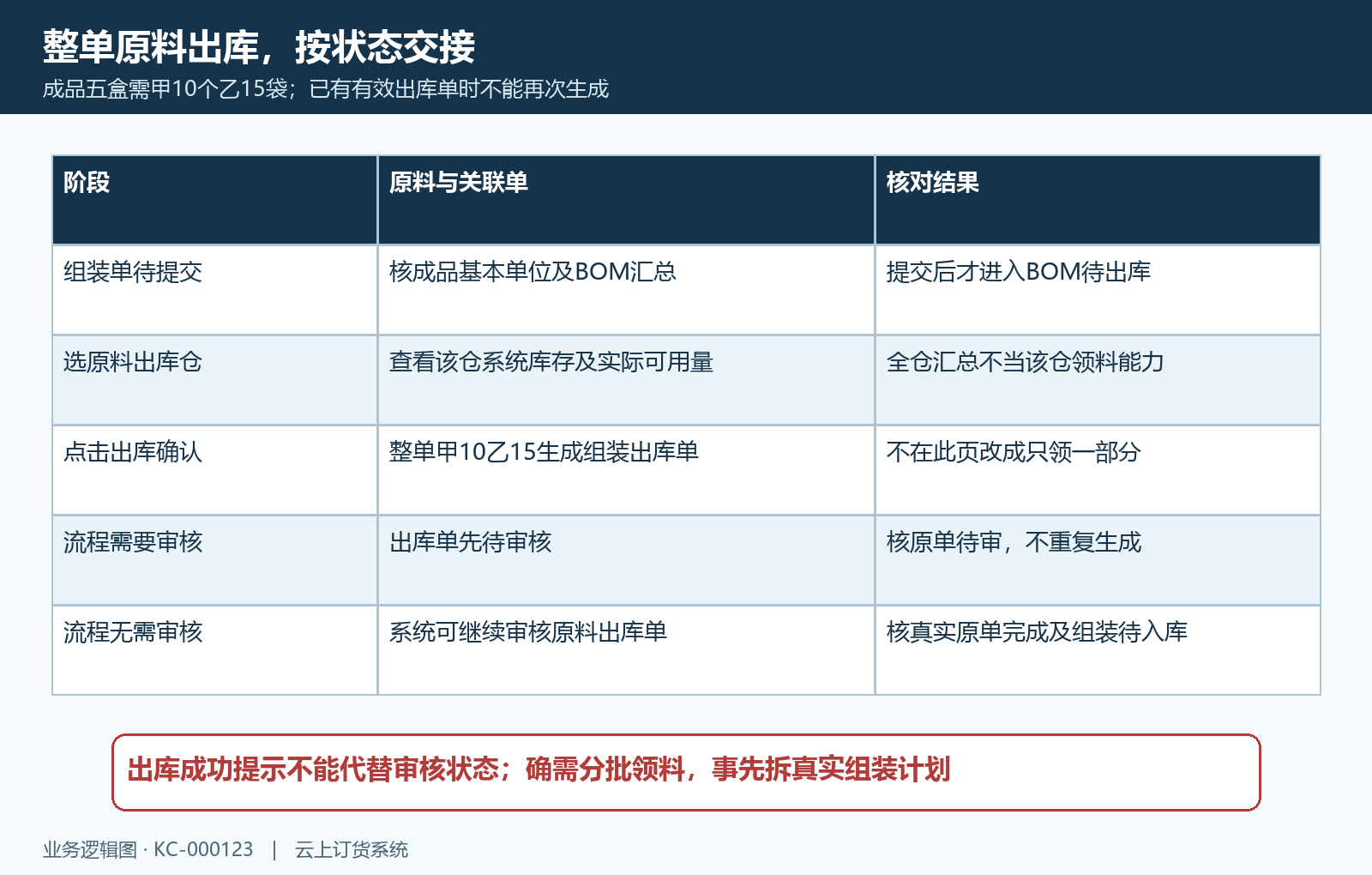Click cell 系统可继续审核原料出库单
1372x875 pixels.
[x=626, y=650]
